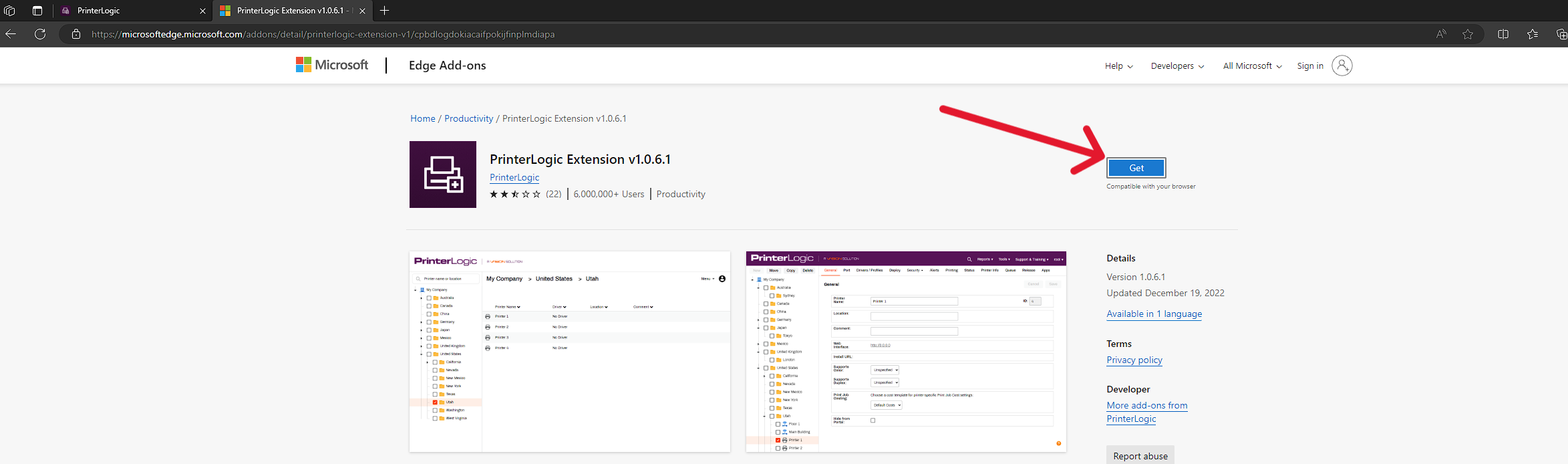The image size is (1568, 464).
Task: Click the Version 1.0.6.1 text
Action: 1136,277
